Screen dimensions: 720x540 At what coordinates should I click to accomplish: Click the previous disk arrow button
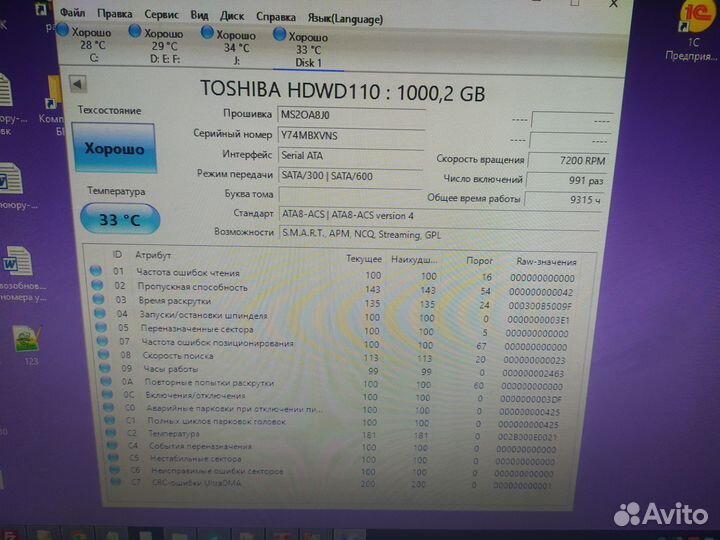pyautogui.click(x=78, y=84)
